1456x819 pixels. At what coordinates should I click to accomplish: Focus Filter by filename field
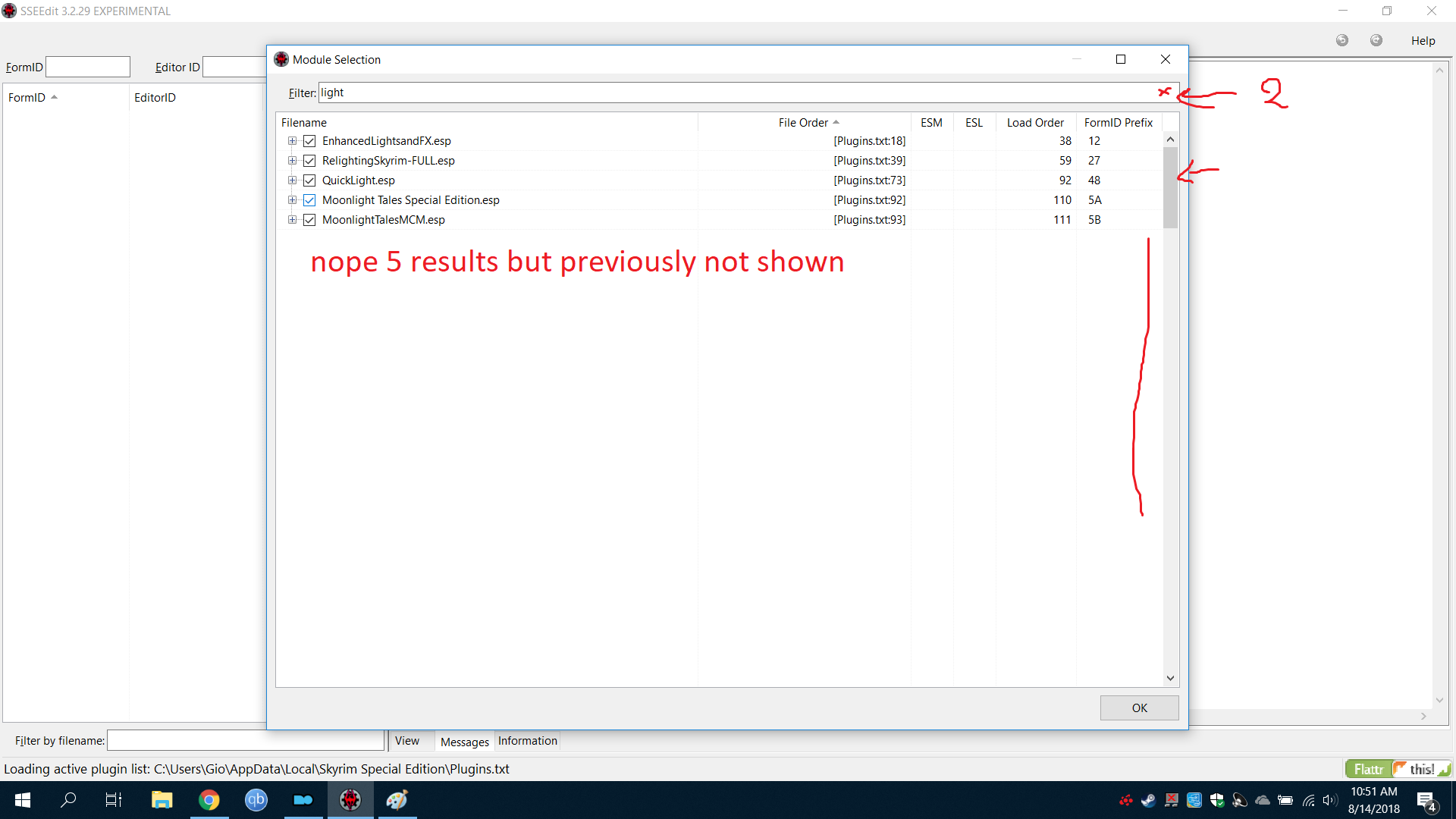(x=246, y=741)
